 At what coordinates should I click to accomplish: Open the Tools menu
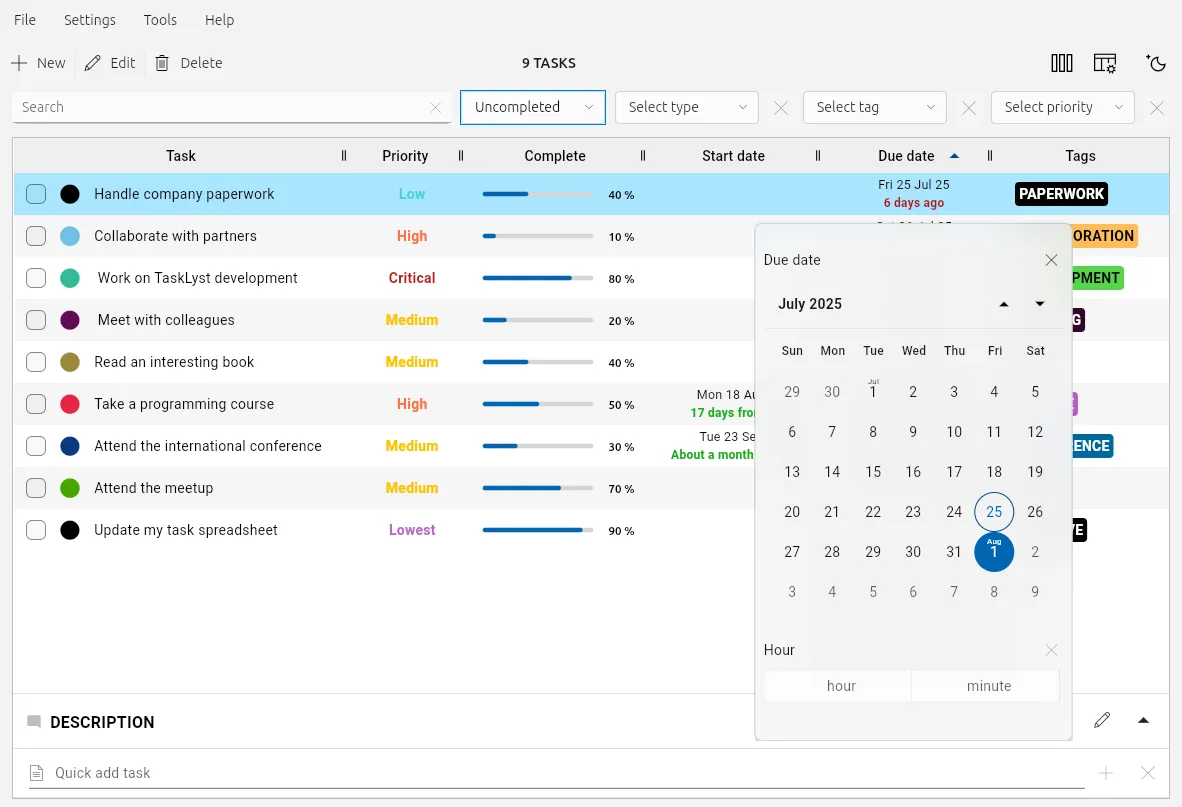160,20
